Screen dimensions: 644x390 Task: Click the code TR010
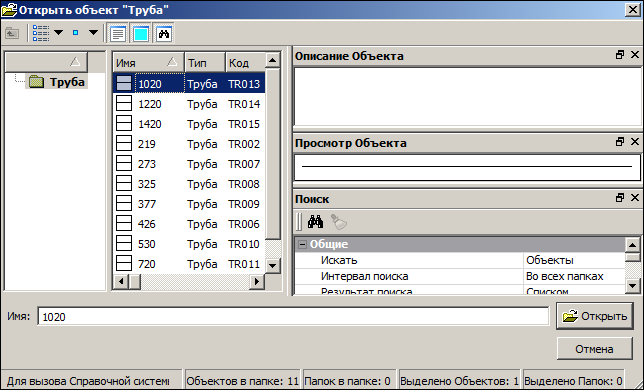(244, 244)
